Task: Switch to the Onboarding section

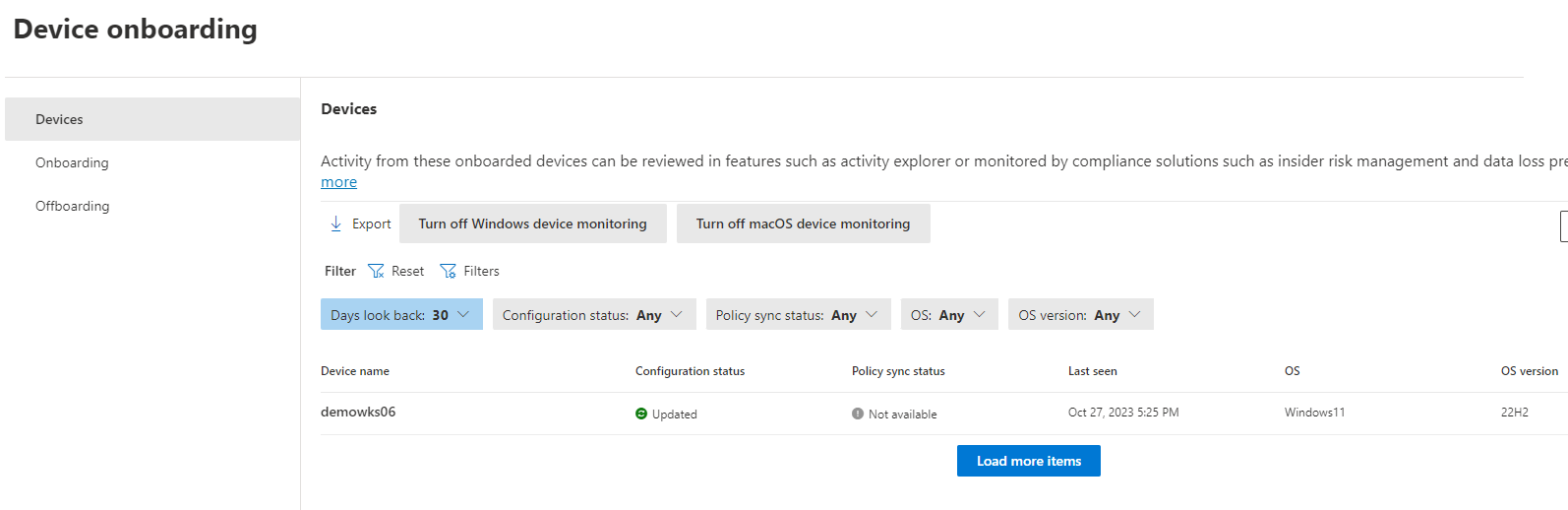Action: 72,162
